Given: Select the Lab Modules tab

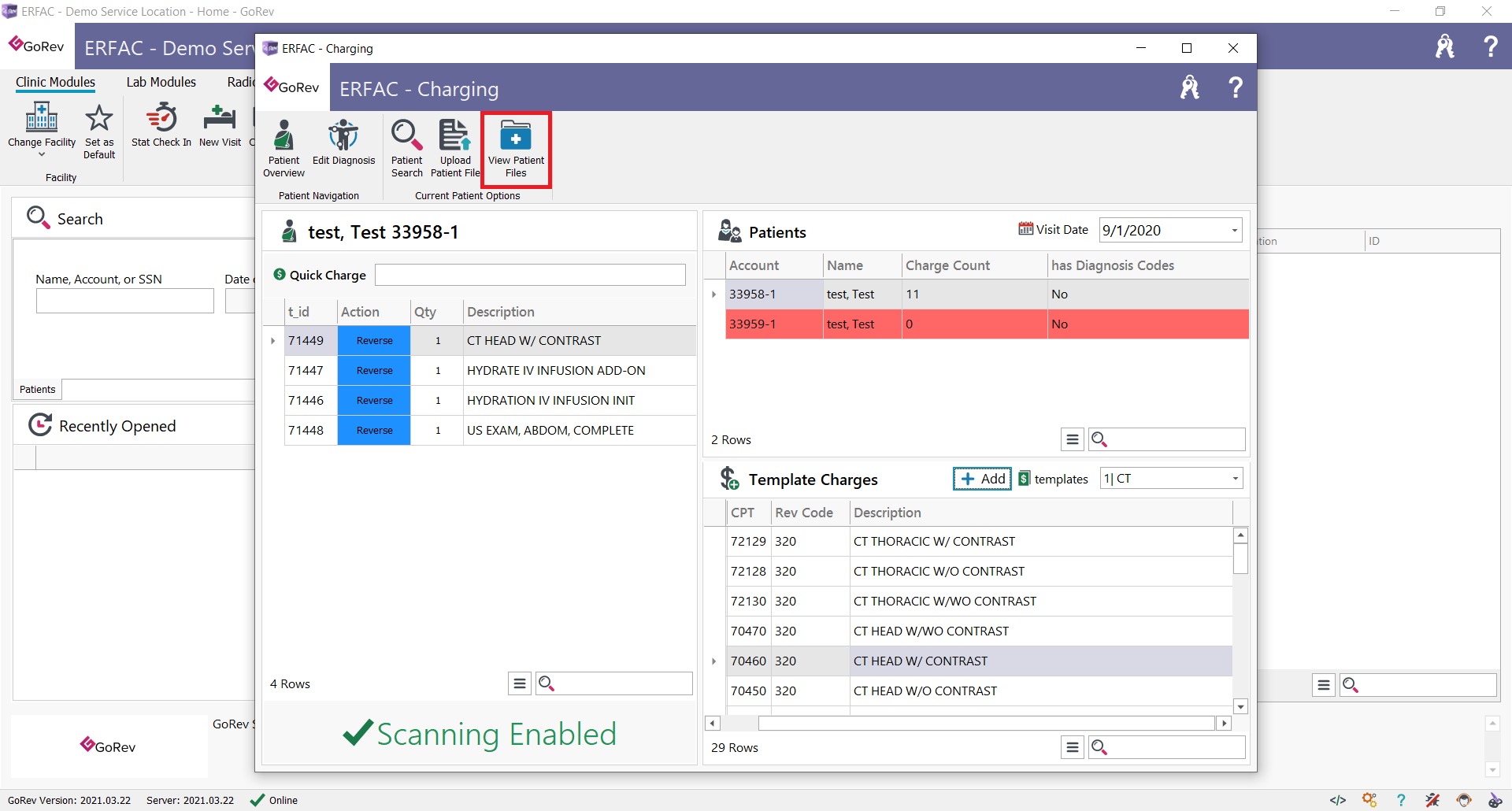Looking at the screenshot, I should click(x=161, y=82).
